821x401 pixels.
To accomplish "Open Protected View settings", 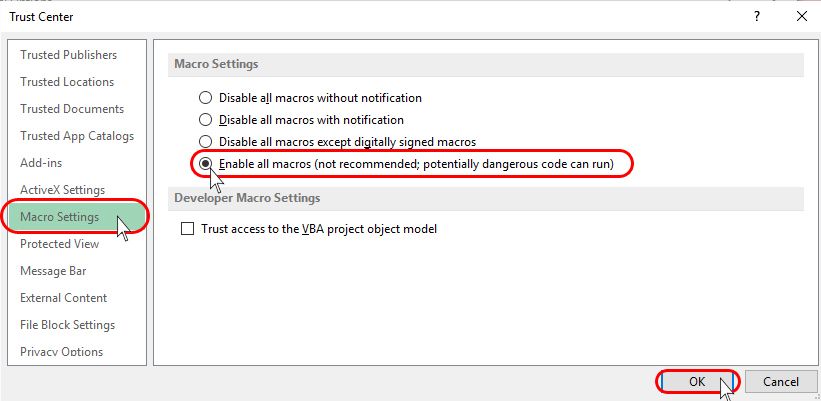I will pos(60,244).
